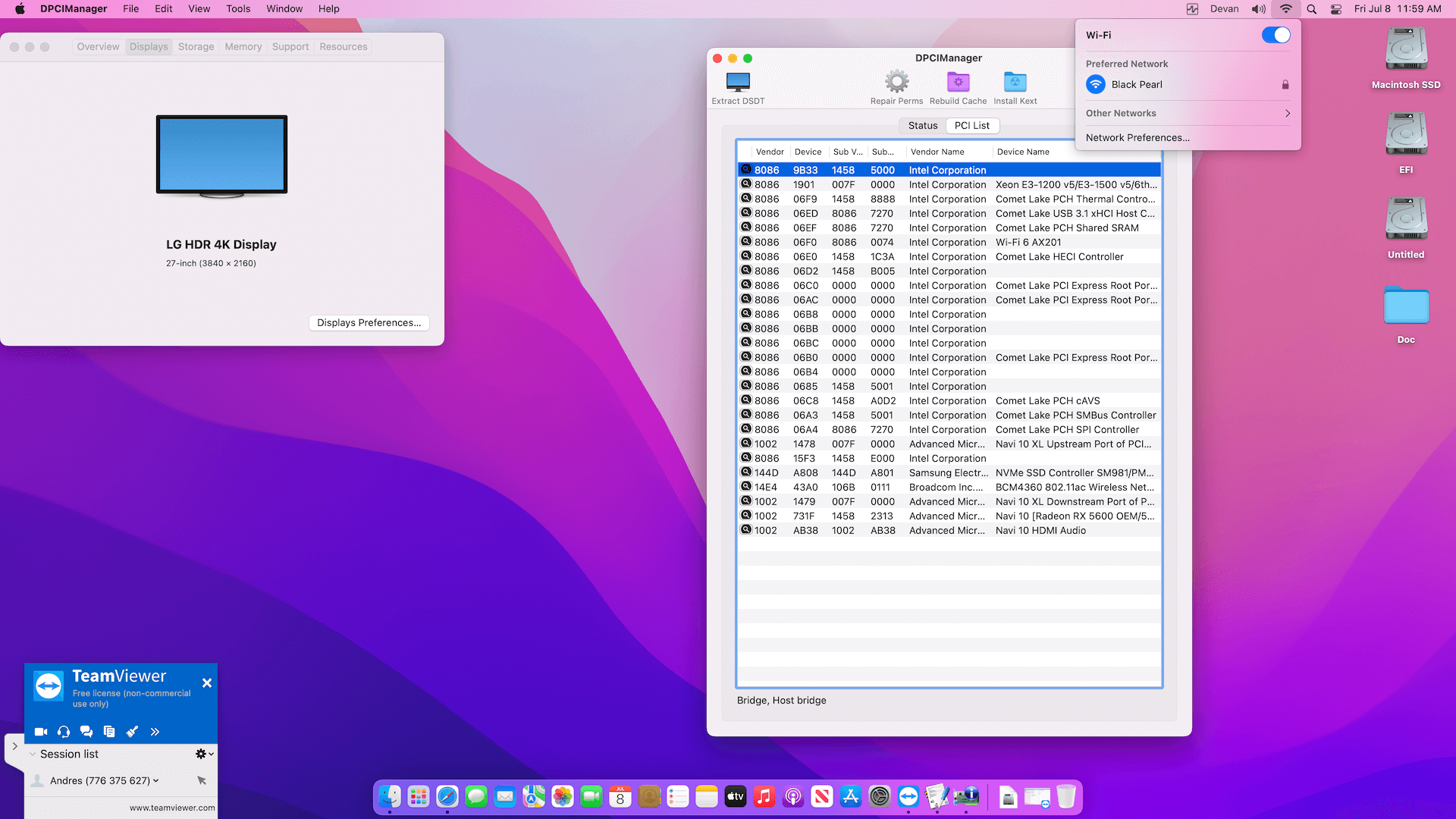Select the PCI List segment

click(971, 126)
